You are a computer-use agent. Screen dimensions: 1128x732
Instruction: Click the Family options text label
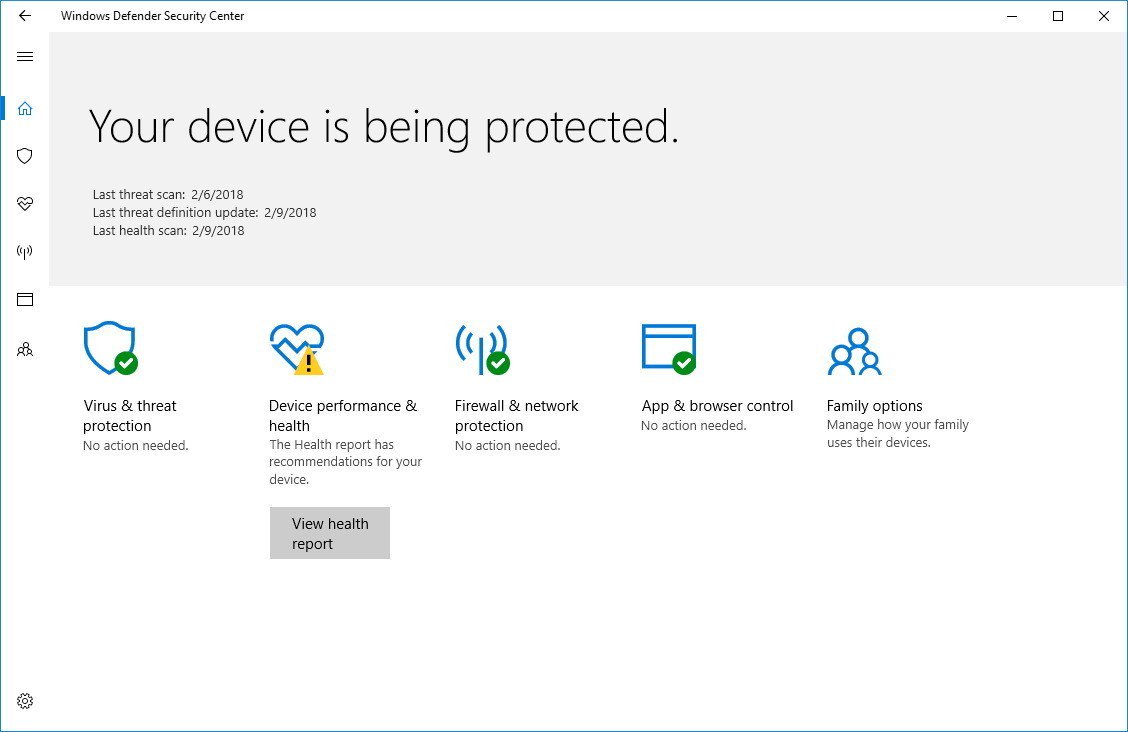tap(874, 406)
